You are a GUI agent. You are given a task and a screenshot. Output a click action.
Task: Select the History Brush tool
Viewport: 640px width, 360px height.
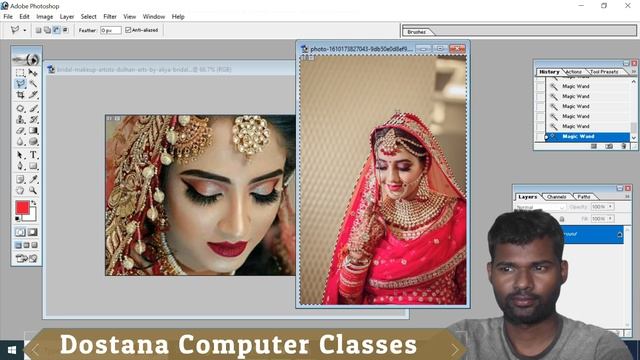[33, 120]
